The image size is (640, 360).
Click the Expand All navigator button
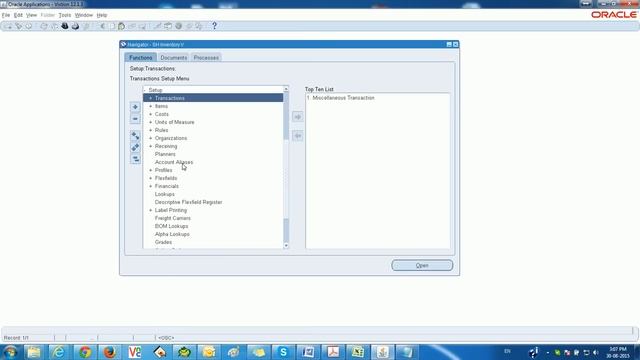click(x=135, y=147)
